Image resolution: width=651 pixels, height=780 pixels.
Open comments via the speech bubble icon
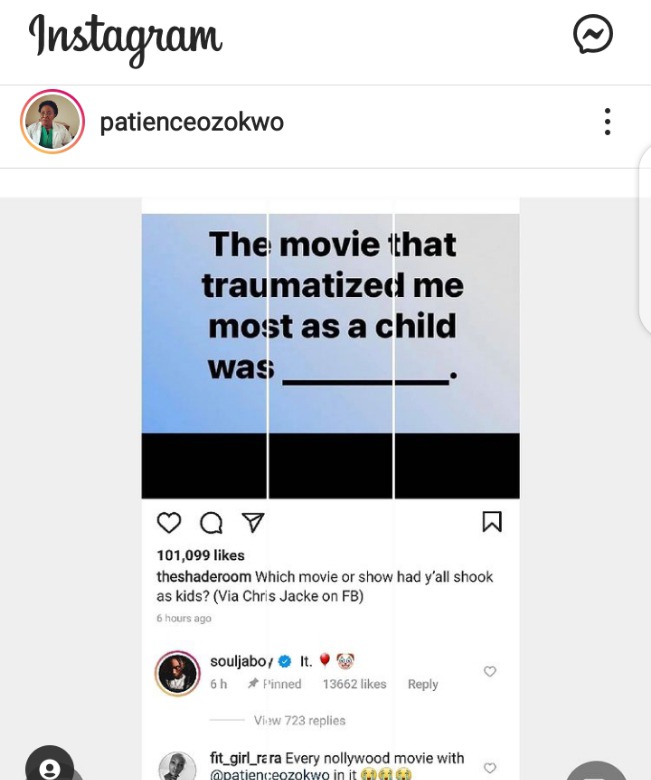[x=211, y=522]
